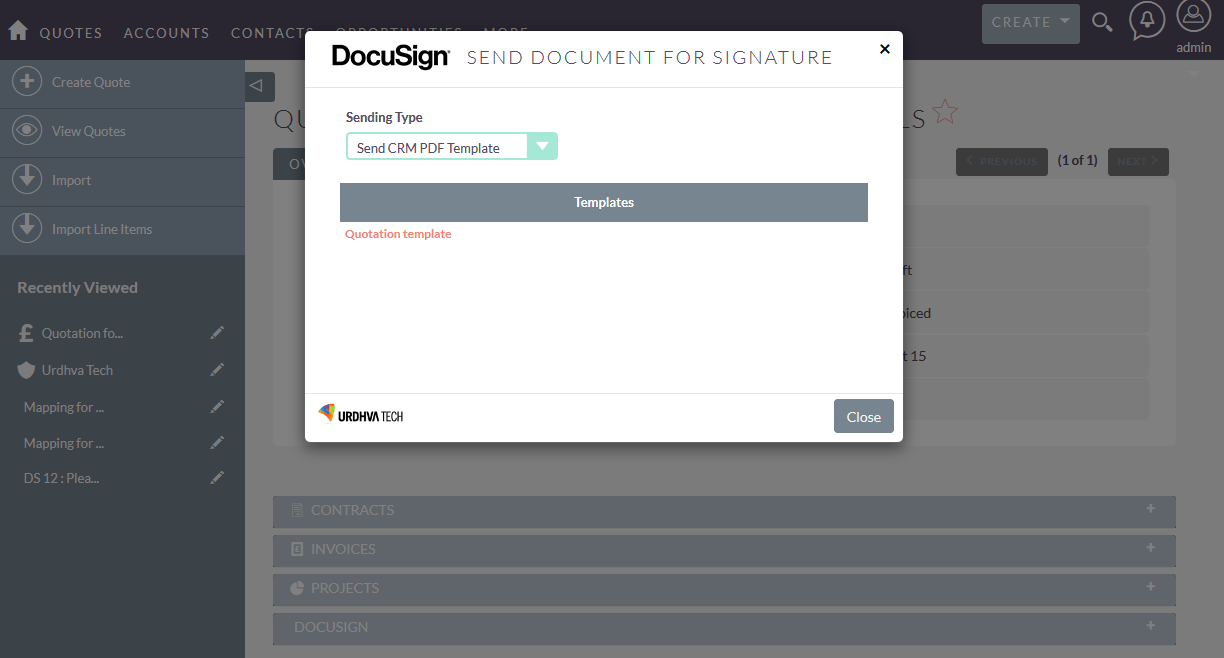Click the Create Quote plus icon
The height and width of the screenshot is (658, 1224).
[x=27, y=82]
